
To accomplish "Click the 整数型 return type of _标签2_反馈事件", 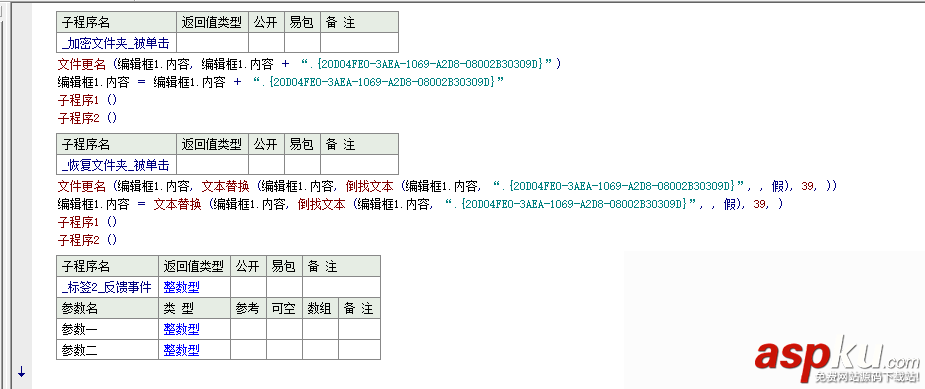I will 182,287.
